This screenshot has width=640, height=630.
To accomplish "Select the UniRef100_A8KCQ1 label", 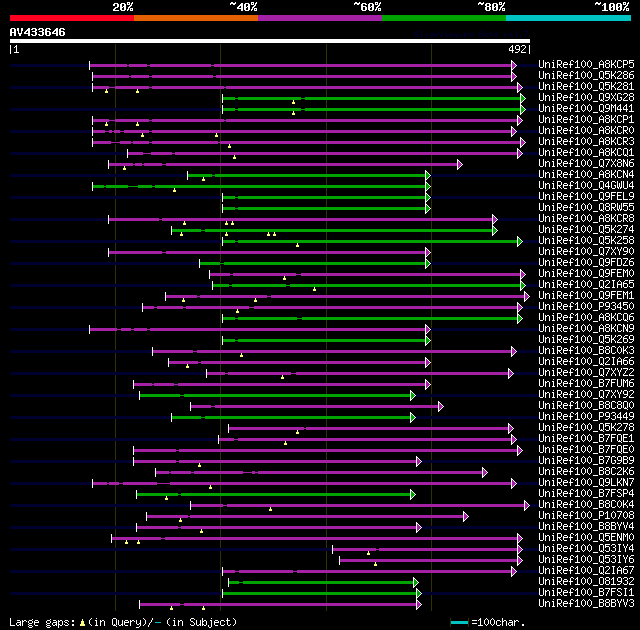I will 586,153.
